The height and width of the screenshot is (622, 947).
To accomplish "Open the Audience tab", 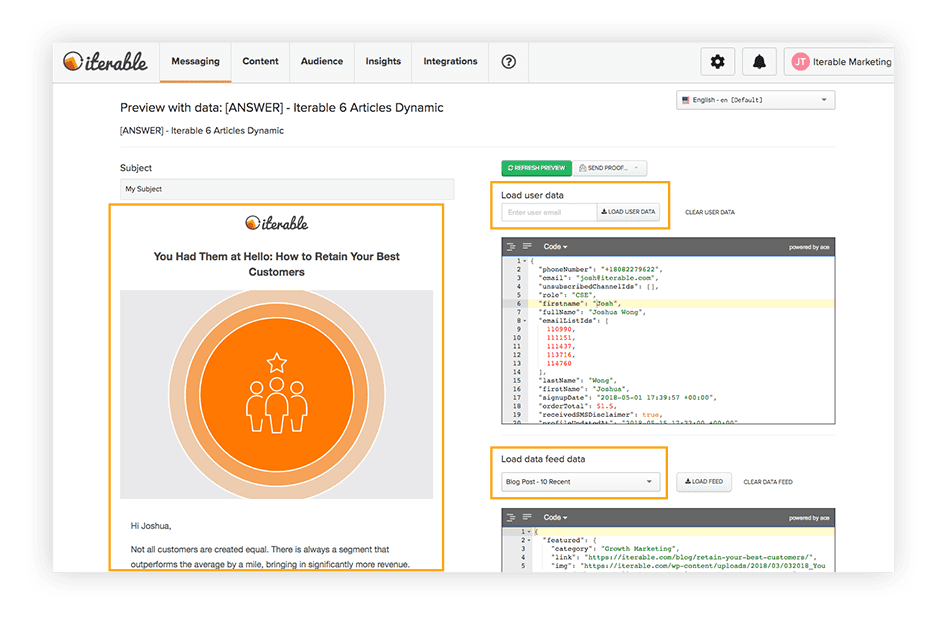I will point(322,62).
